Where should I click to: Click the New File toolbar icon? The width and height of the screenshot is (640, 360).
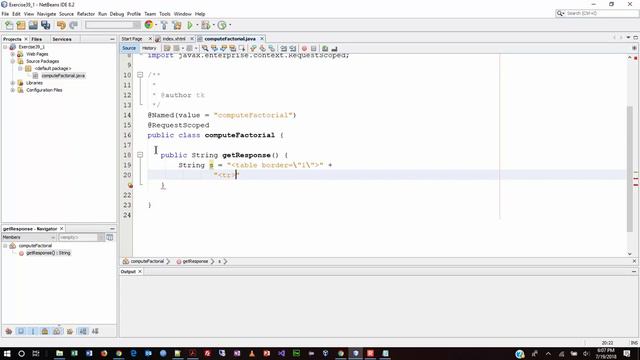pos(9,25)
